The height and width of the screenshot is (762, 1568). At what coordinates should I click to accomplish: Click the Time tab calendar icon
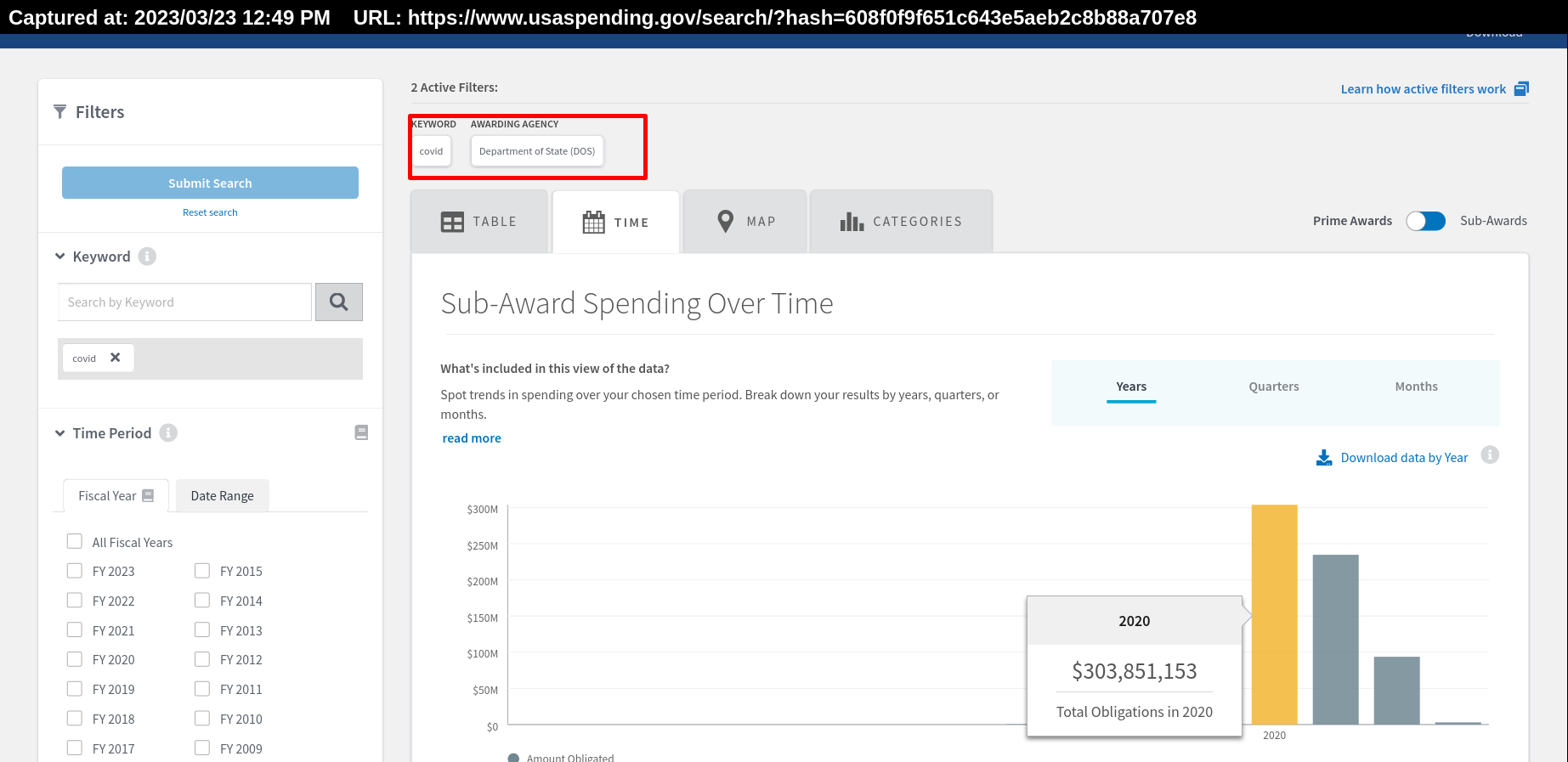[593, 223]
